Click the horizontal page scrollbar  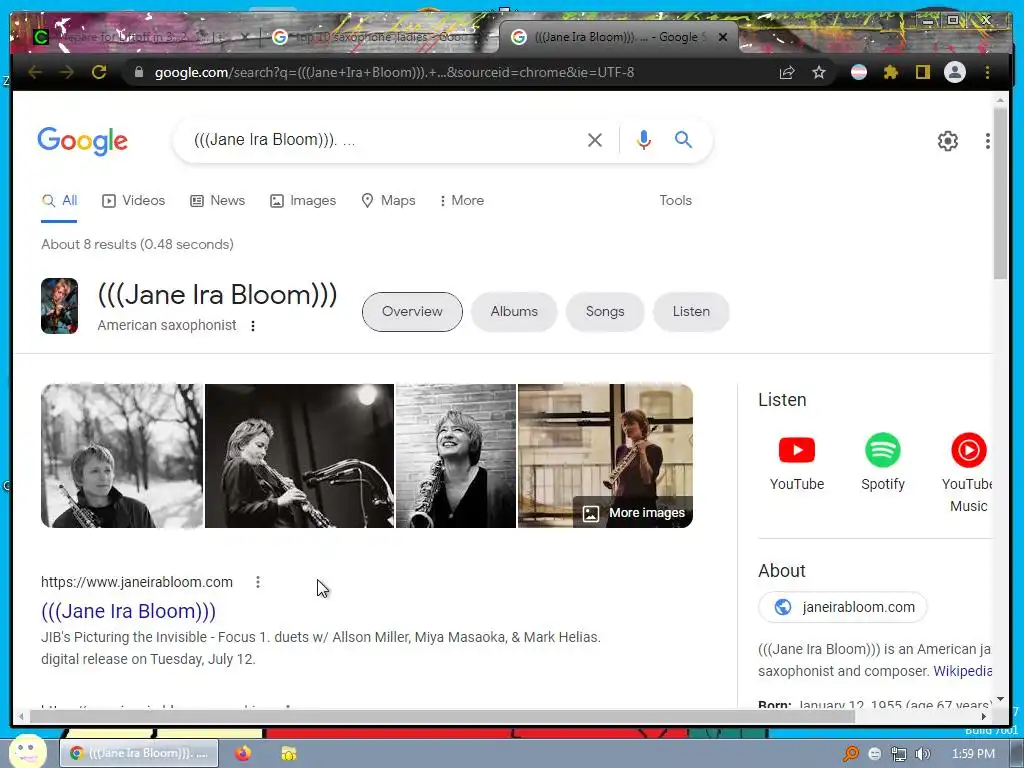click(441, 716)
